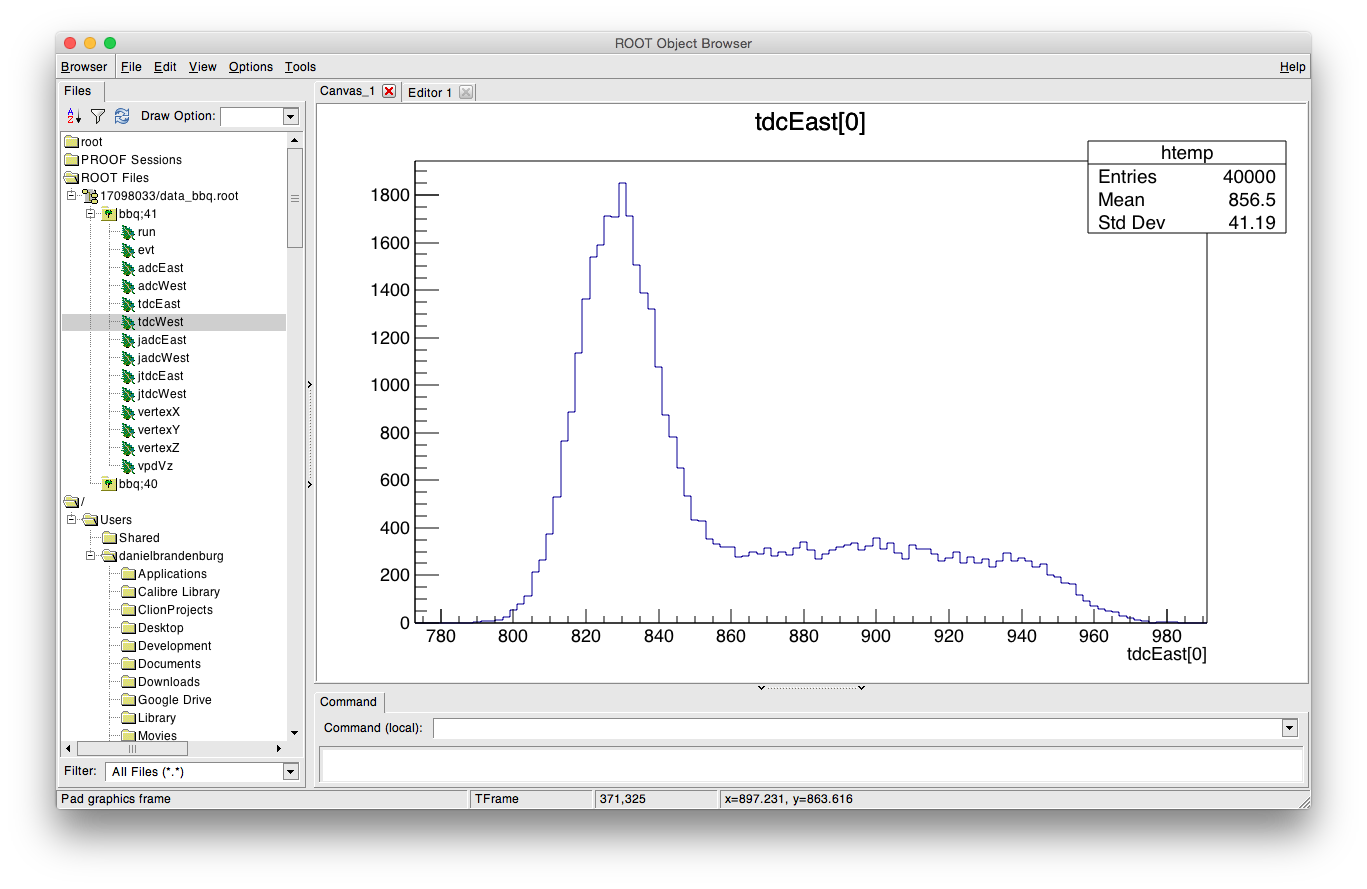Close the Editor 1 tab

465,92
